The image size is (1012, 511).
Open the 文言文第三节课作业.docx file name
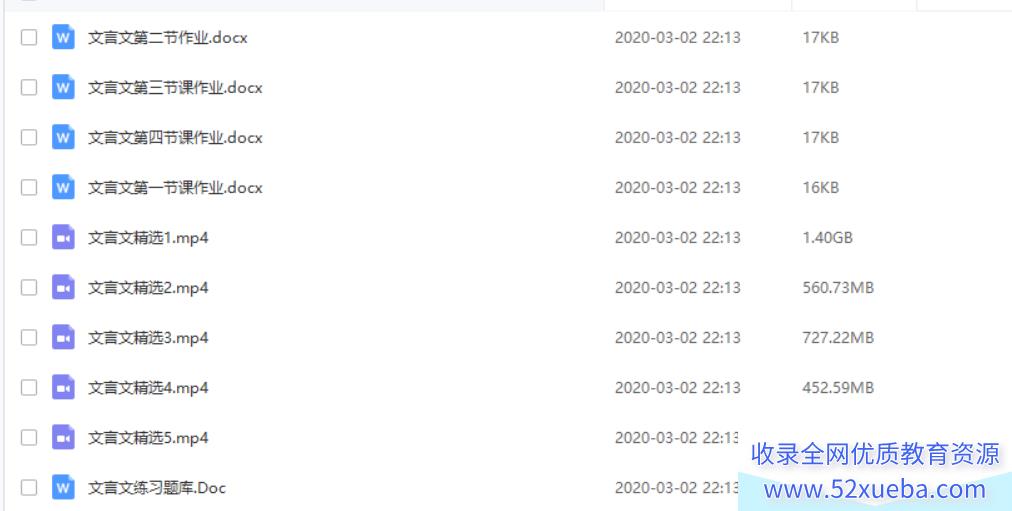coord(176,88)
